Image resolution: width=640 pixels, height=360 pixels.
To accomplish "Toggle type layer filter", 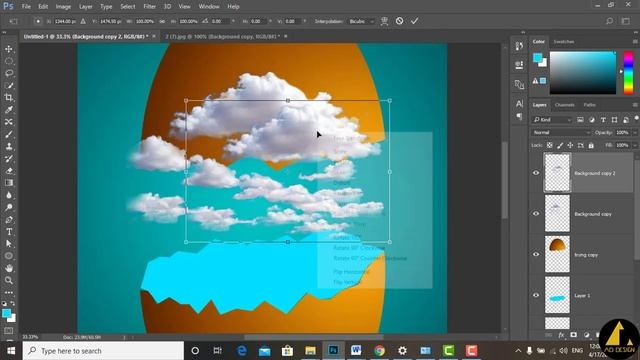I will (603, 120).
